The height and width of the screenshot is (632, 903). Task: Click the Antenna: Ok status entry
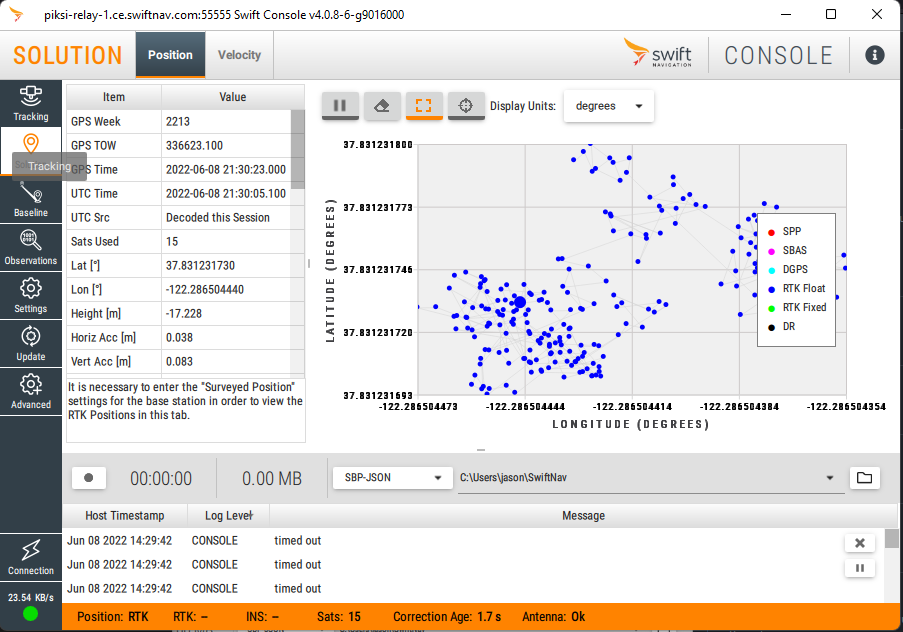(553, 617)
